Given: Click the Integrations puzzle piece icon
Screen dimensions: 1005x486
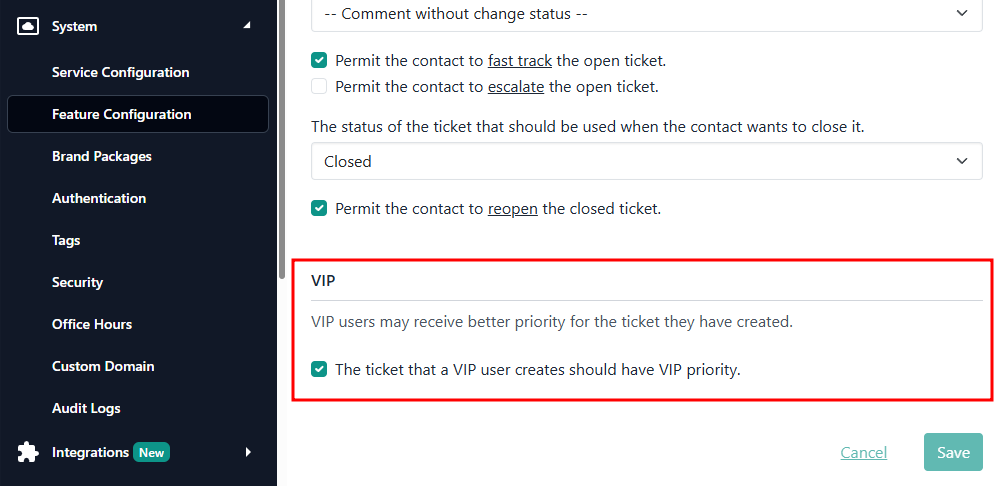Looking at the screenshot, I should click(28, 452).
